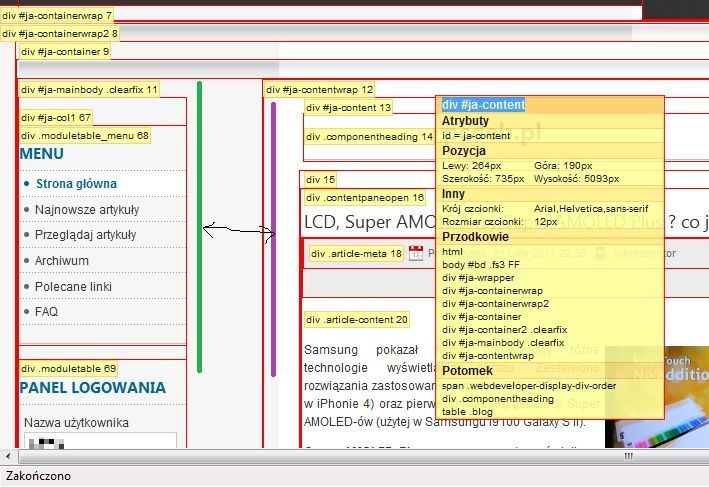Click the article image thumbnail

[x=657, y=397]
